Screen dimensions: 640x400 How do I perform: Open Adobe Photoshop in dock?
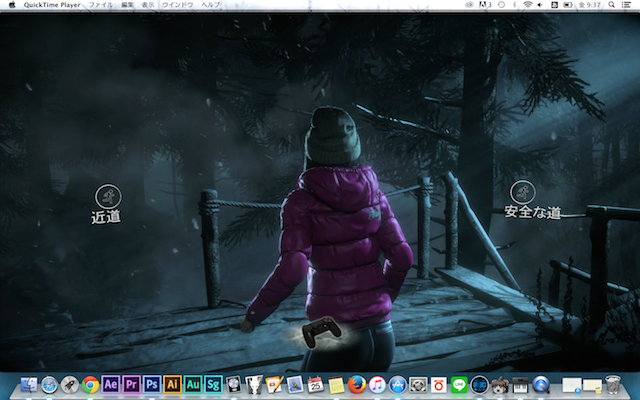152,384
